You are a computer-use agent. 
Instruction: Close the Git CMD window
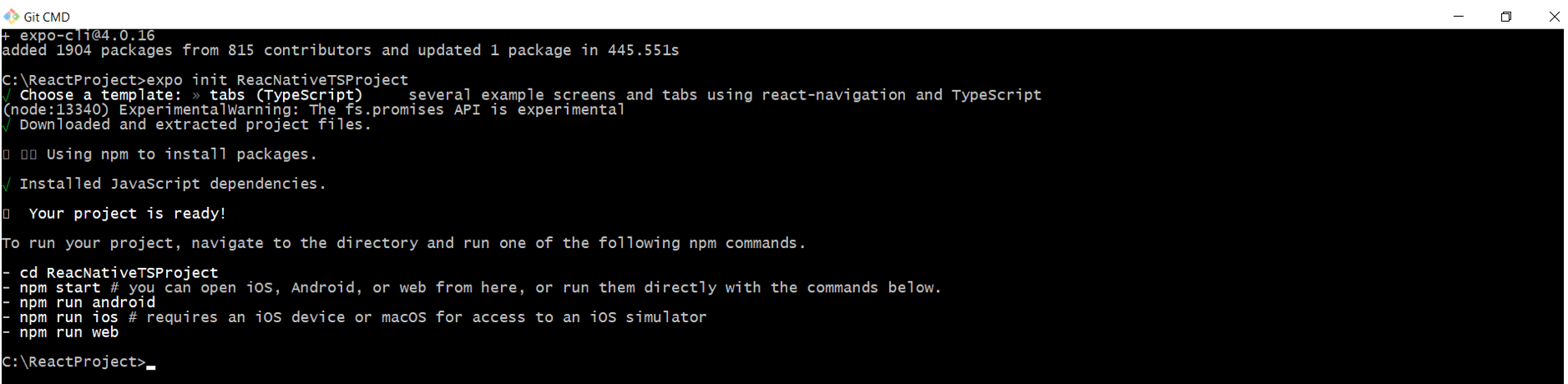(1554, 16)
